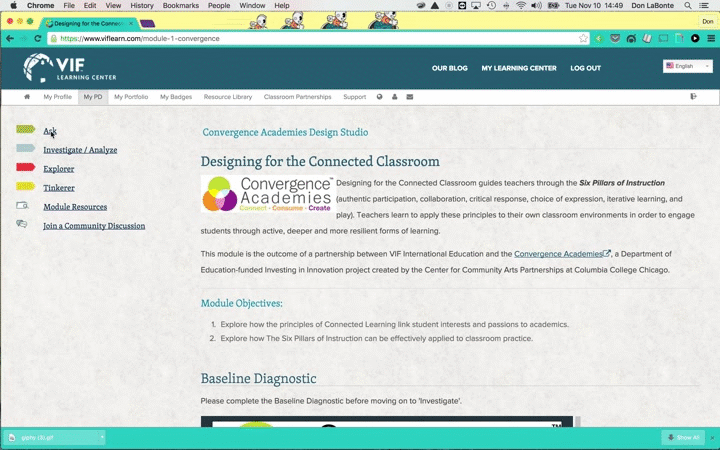The image size is (720, 450).
Task: Open the Chrome hamburger menu
Action: (x=710, y=39)
